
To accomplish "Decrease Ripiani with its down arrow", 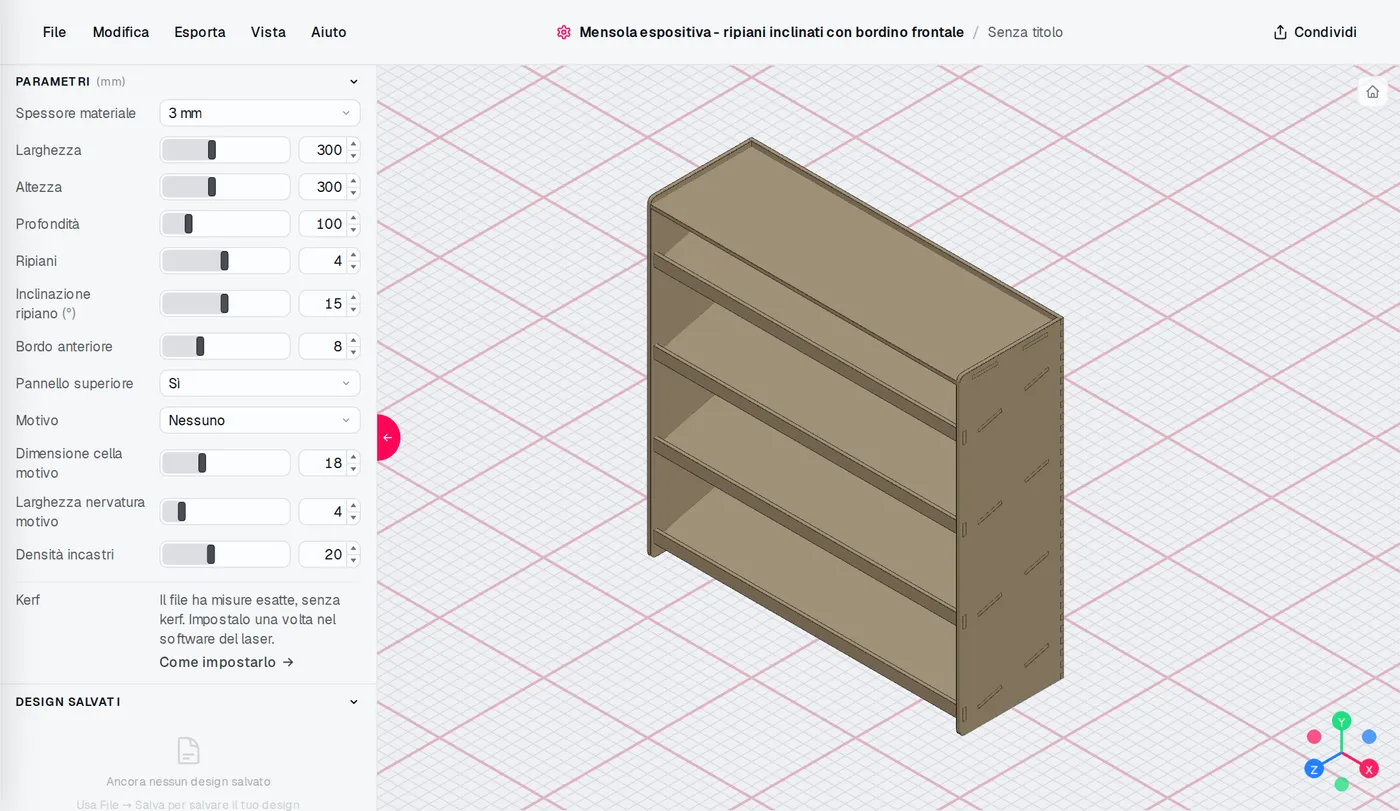I will click(353, 267).
